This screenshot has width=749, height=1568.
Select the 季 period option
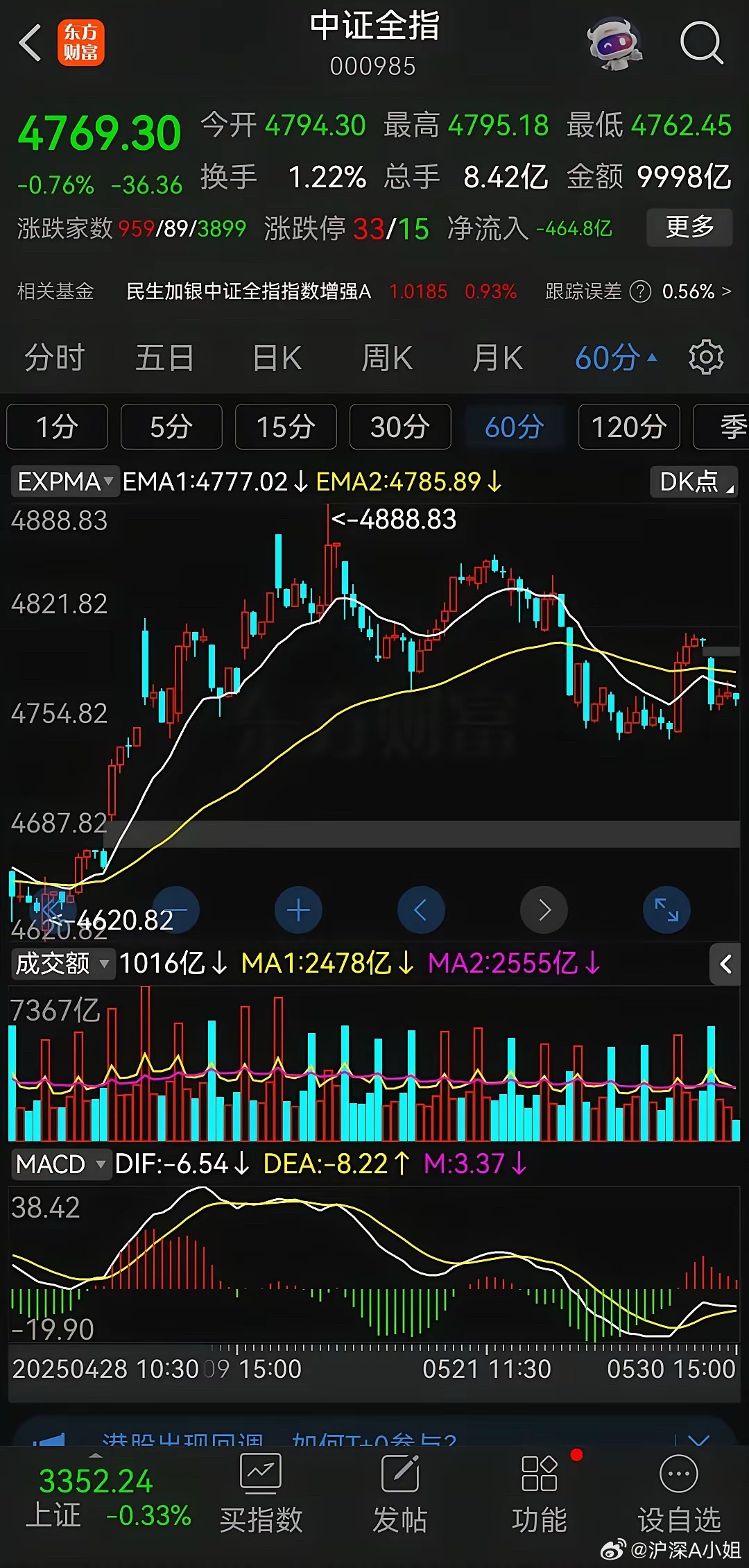coord(721,427)
